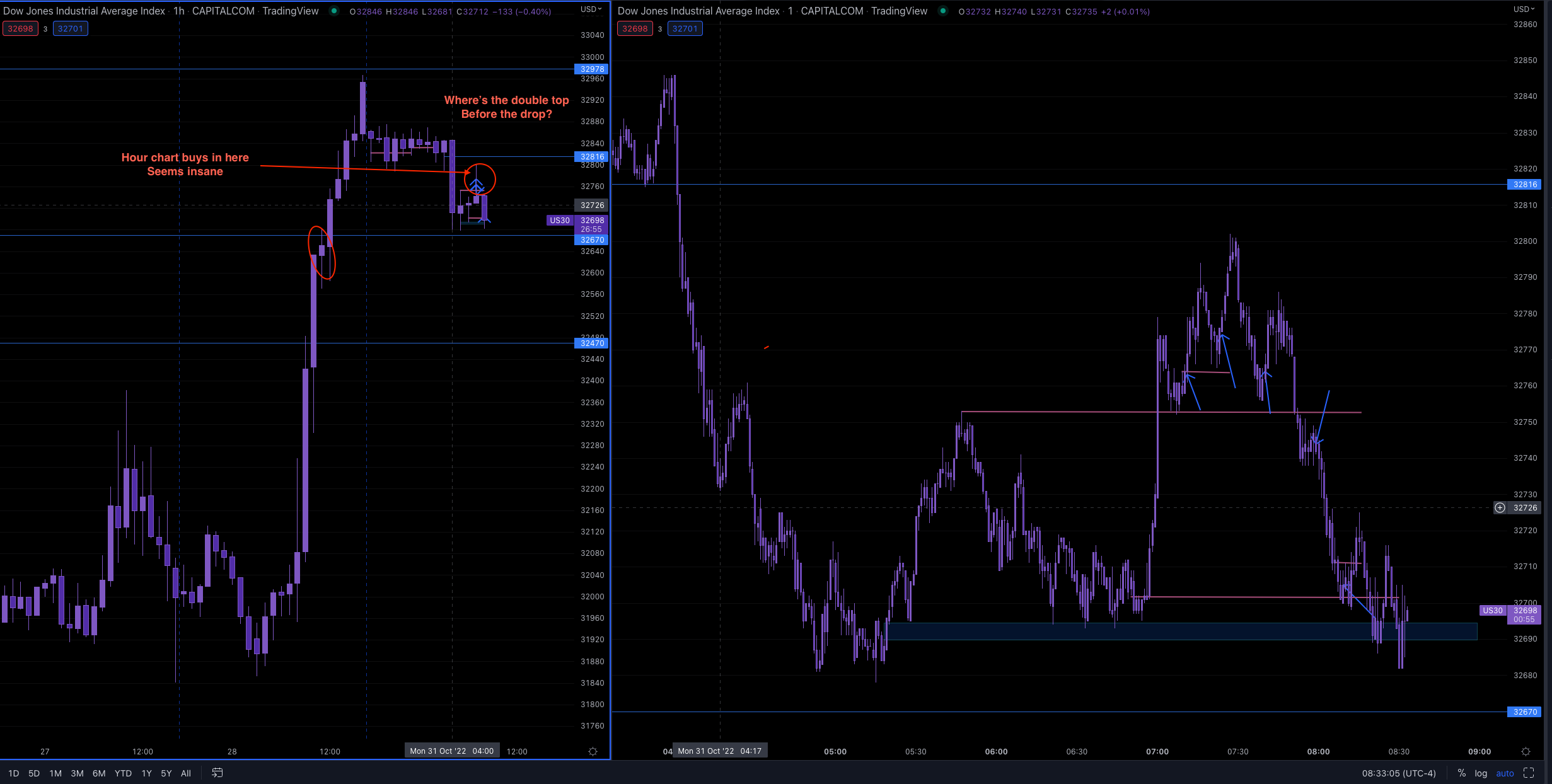This screenshot has width=1552, height=784.
Task: Open the timezone menu showing UTC-4
Action: pyautogui.click(x=1398, y=773)
